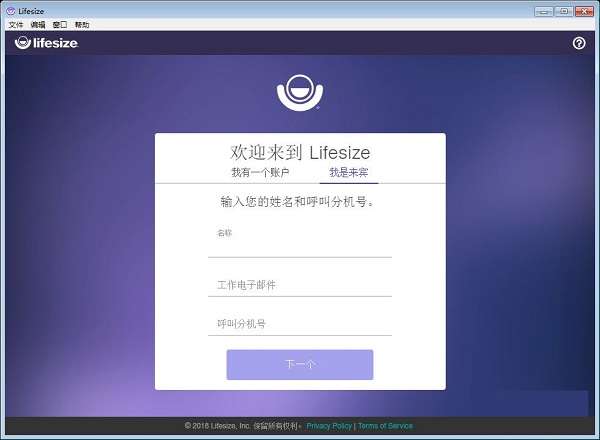Click the Lifesize app icon in title bar
The width and height of the screenshot is (600, 440).
[11, 11]
